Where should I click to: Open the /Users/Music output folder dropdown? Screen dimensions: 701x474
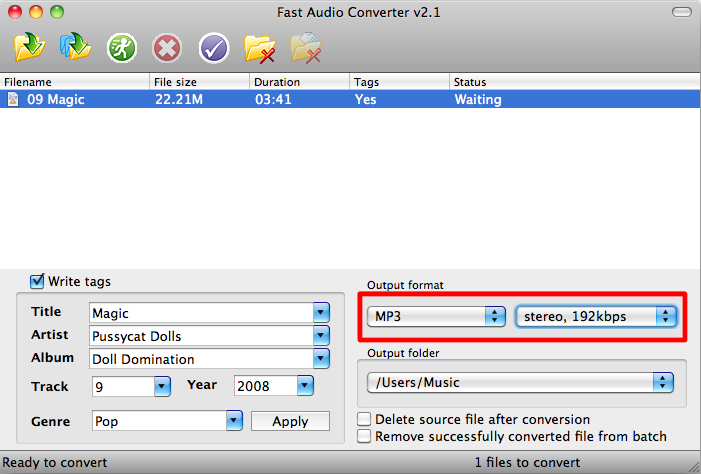(x=520, y=382)
